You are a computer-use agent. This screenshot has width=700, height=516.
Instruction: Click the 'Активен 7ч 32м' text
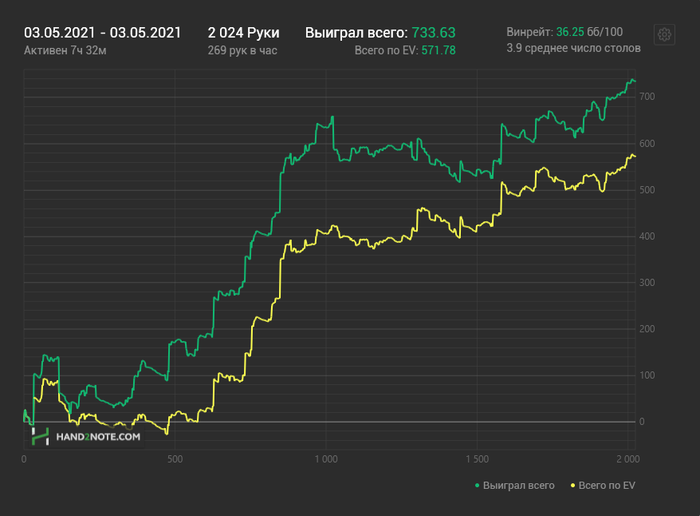coord(65,50)
